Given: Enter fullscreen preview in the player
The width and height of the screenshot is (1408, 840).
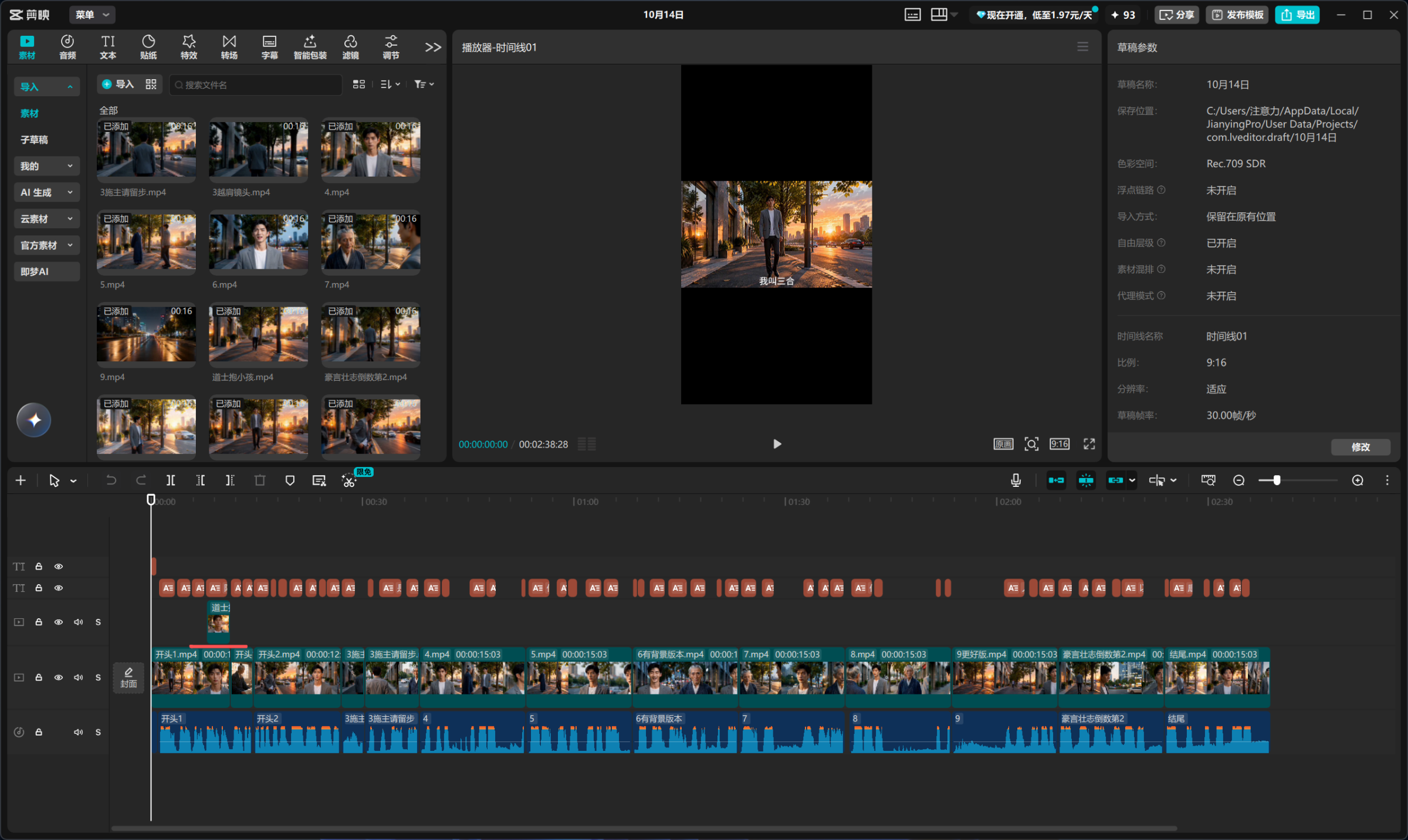Looking at the screenshot, I should [1089, 444].
